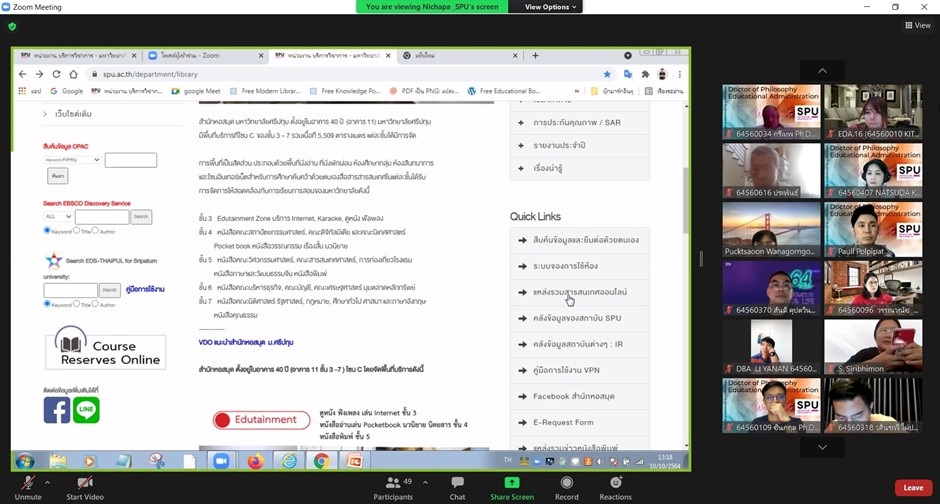This screenshot has width=940, height=504.
Task: Open the E-Request Form quick link
Action: pyautogui.click(x=579, y=422)
